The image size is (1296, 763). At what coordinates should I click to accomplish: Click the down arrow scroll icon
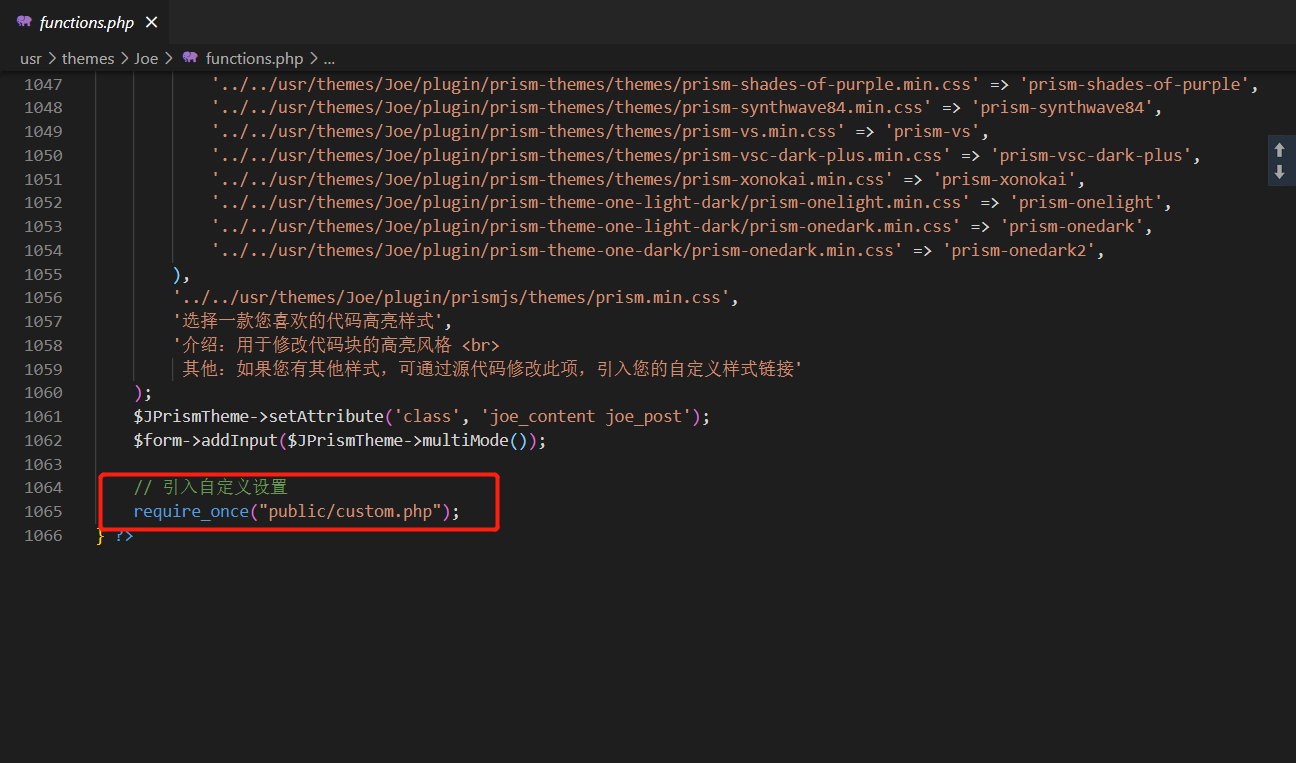[x=1279, y=172]
